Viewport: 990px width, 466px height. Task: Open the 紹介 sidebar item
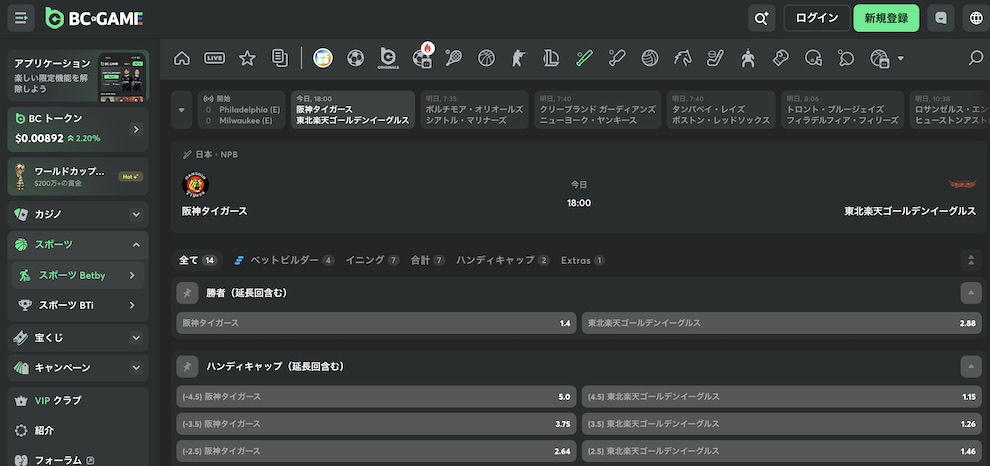[x=78, y=431]
